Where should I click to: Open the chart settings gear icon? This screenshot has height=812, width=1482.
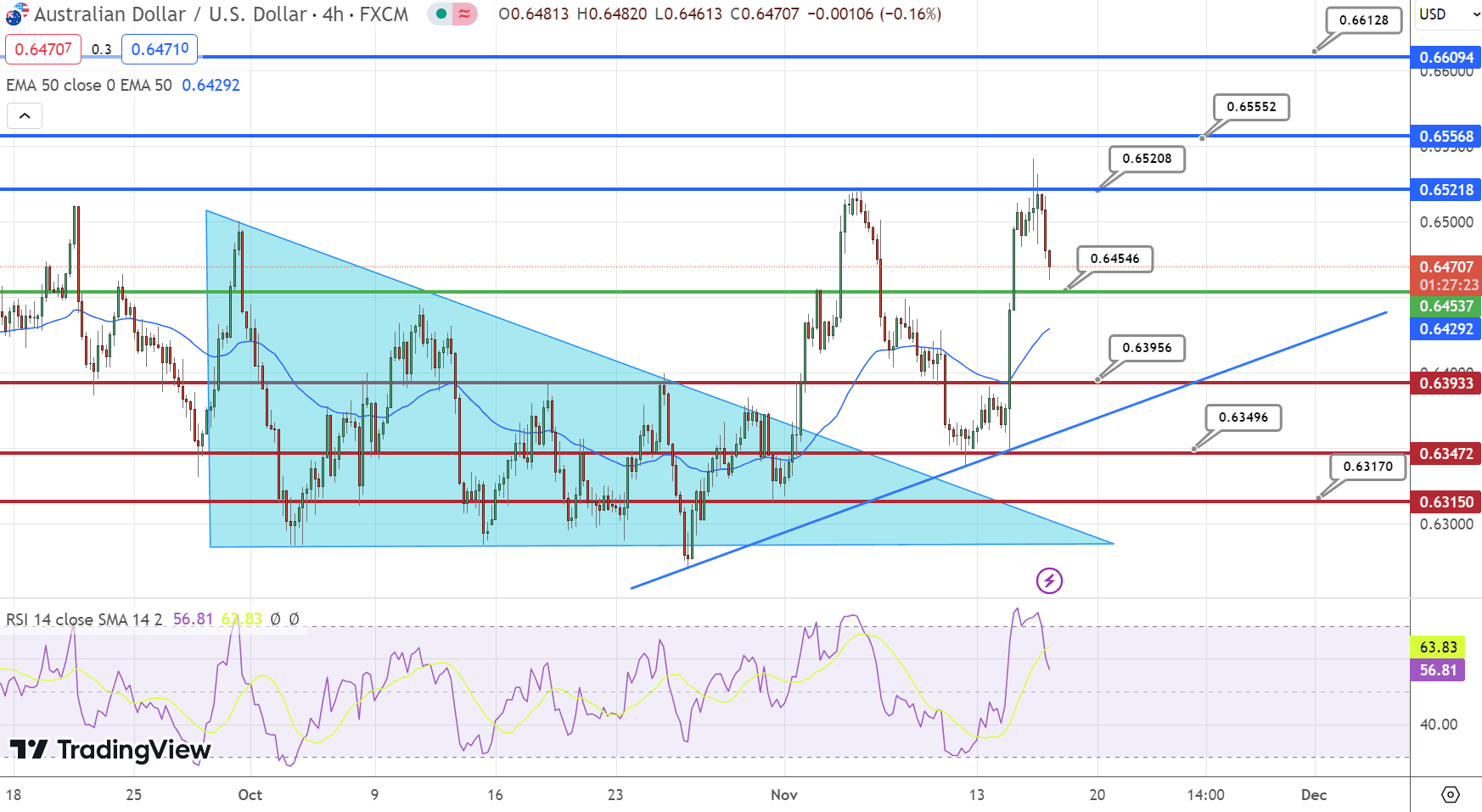tap(1451, 795)
